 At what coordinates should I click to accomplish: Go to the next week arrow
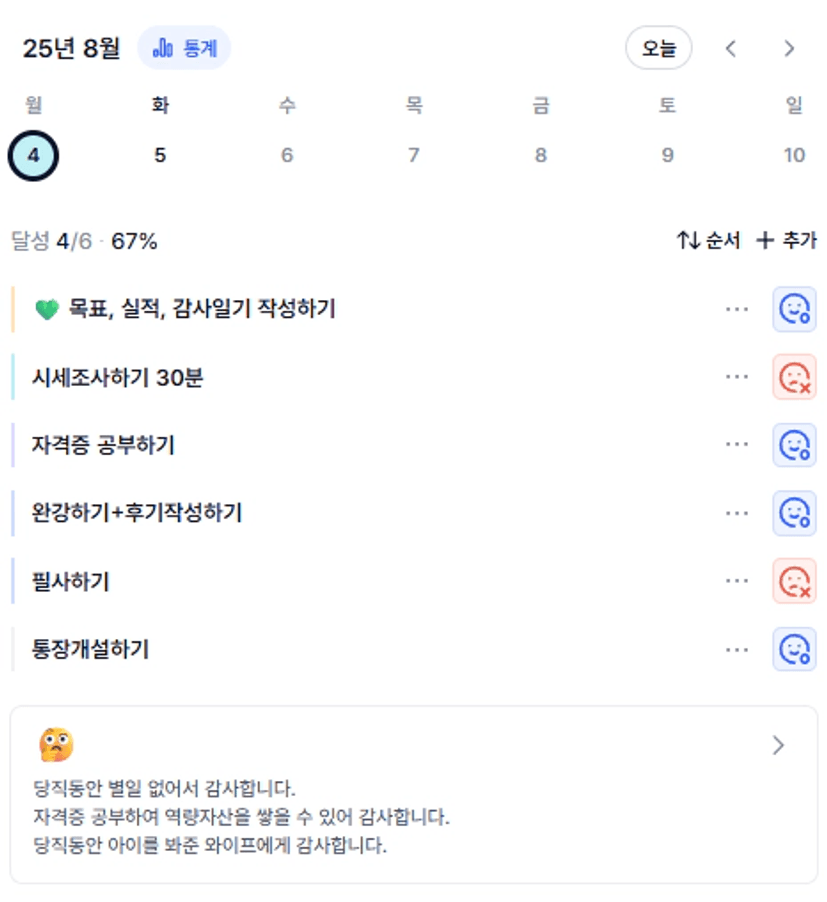(789, 48)
